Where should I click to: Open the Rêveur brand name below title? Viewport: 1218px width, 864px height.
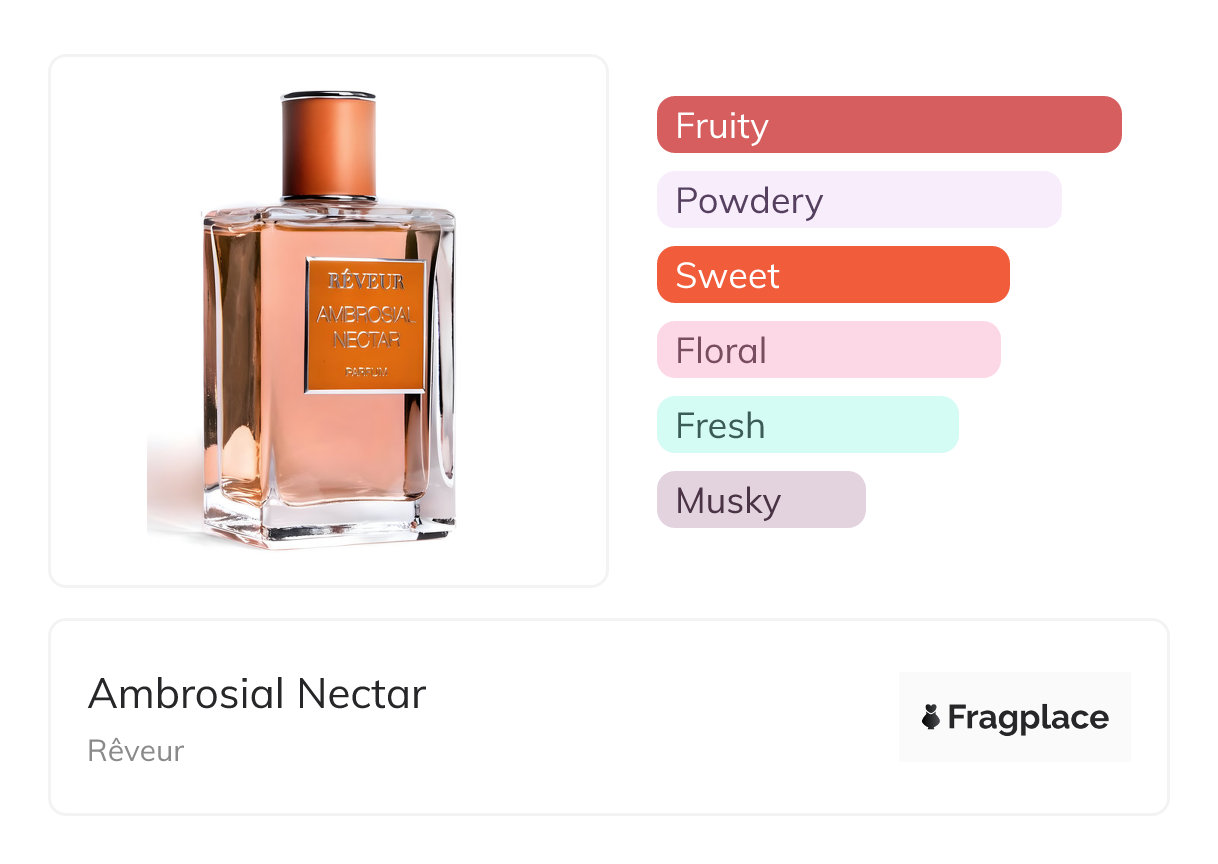(136, 751)
